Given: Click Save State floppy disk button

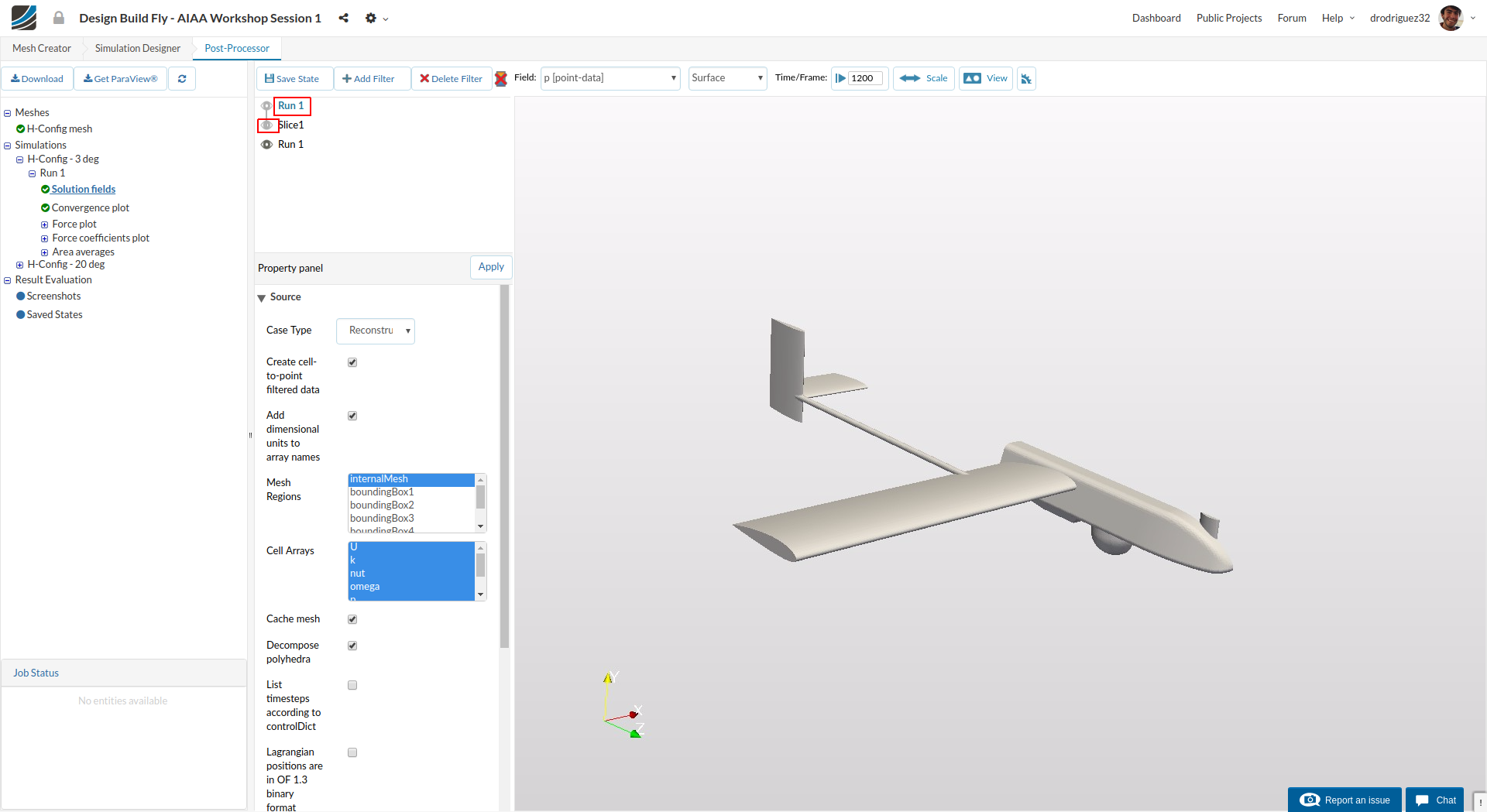Looking at the screenshot, I should tap(293, 79).
